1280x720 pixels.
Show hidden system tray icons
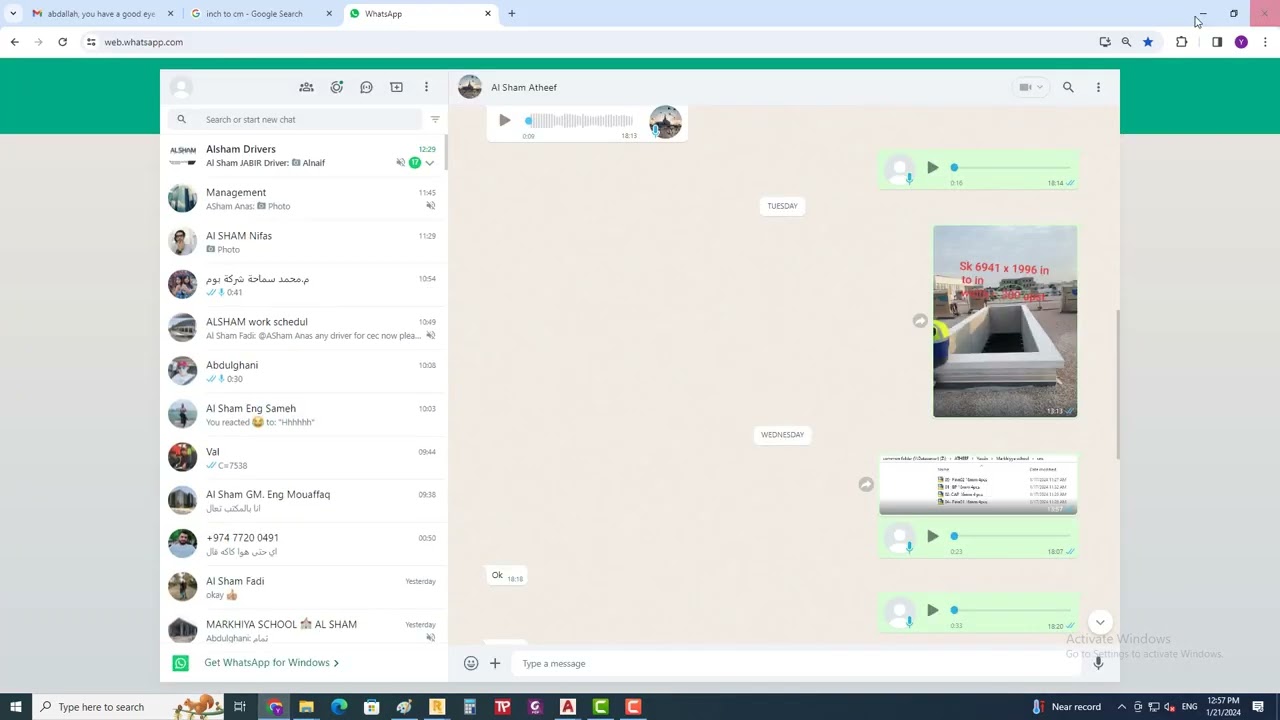[x=1122, y=707]
